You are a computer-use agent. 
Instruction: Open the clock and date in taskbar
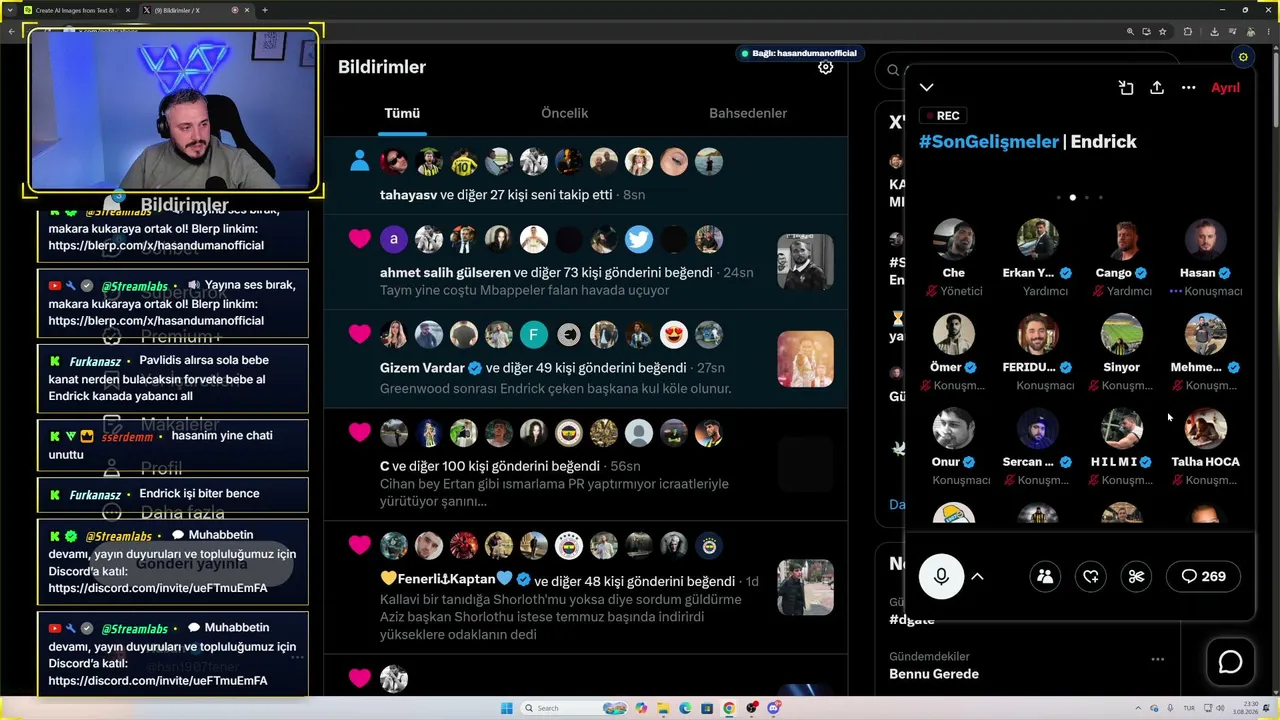click(1248, 708)
